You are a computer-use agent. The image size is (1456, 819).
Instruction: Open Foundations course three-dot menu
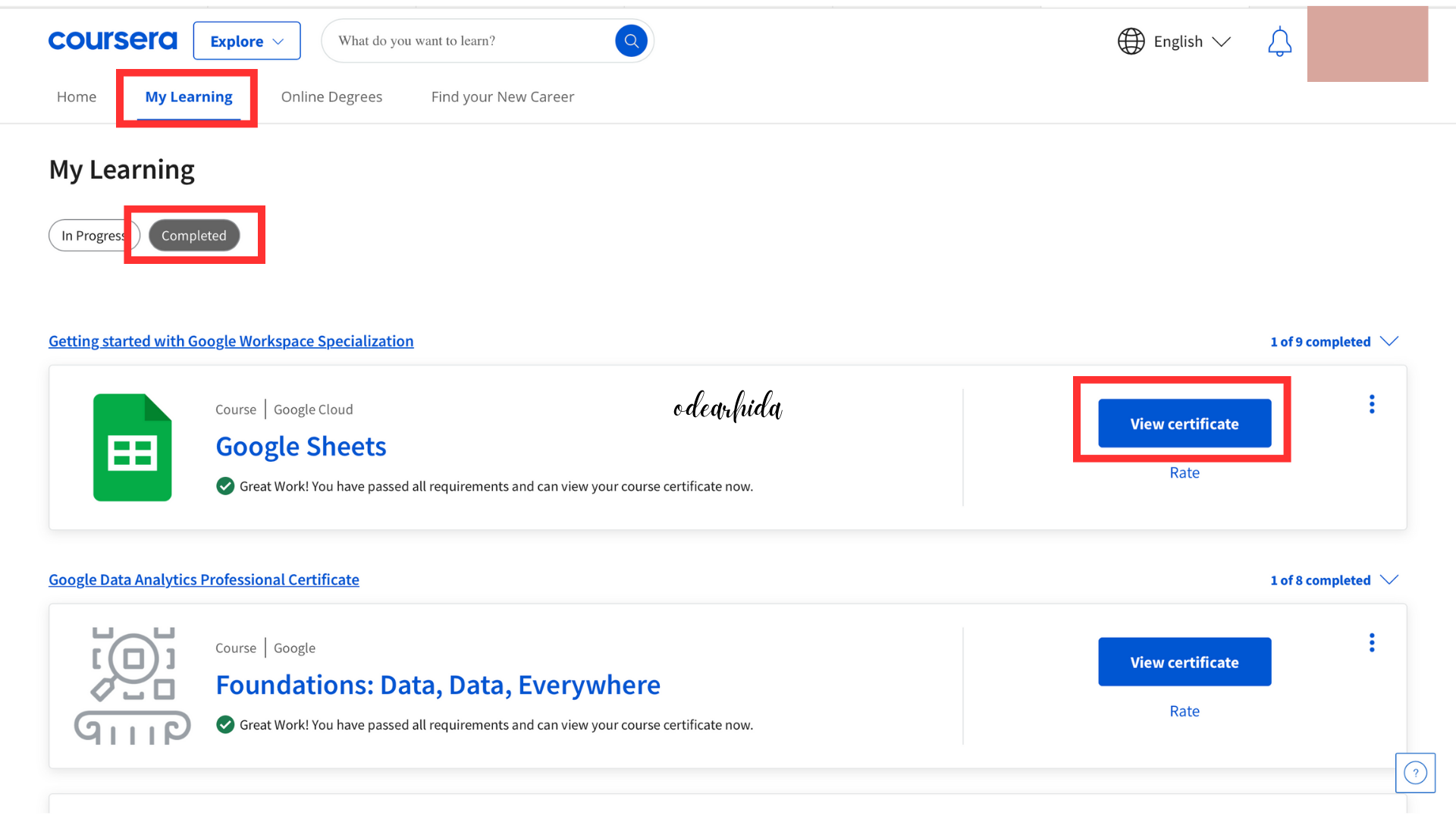pos(1372,643)
